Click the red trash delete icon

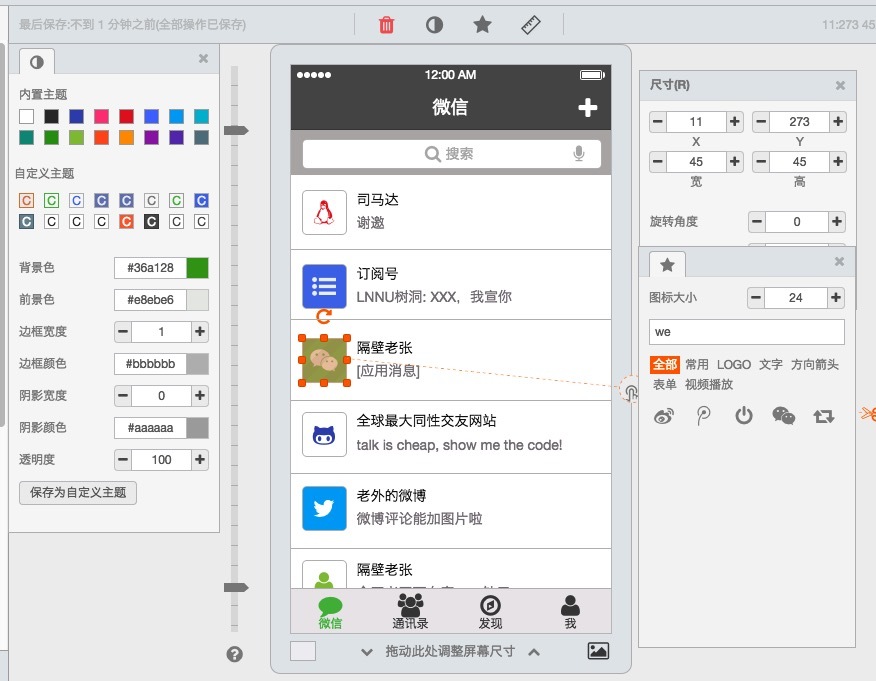(x=386, y=25)
